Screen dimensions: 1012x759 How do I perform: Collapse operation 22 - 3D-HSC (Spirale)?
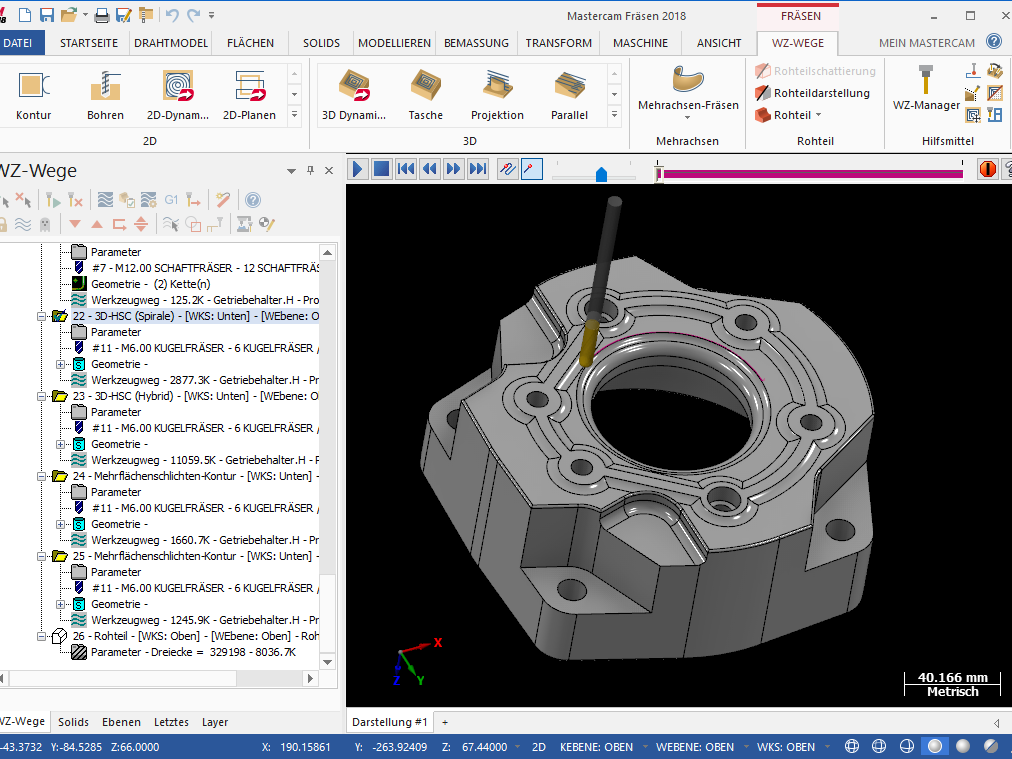[x=43, y=316]
